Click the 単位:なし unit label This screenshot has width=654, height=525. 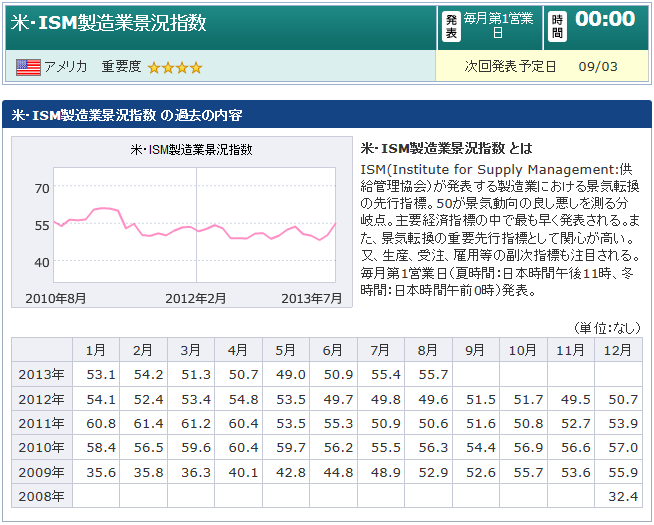click(607, 328)
